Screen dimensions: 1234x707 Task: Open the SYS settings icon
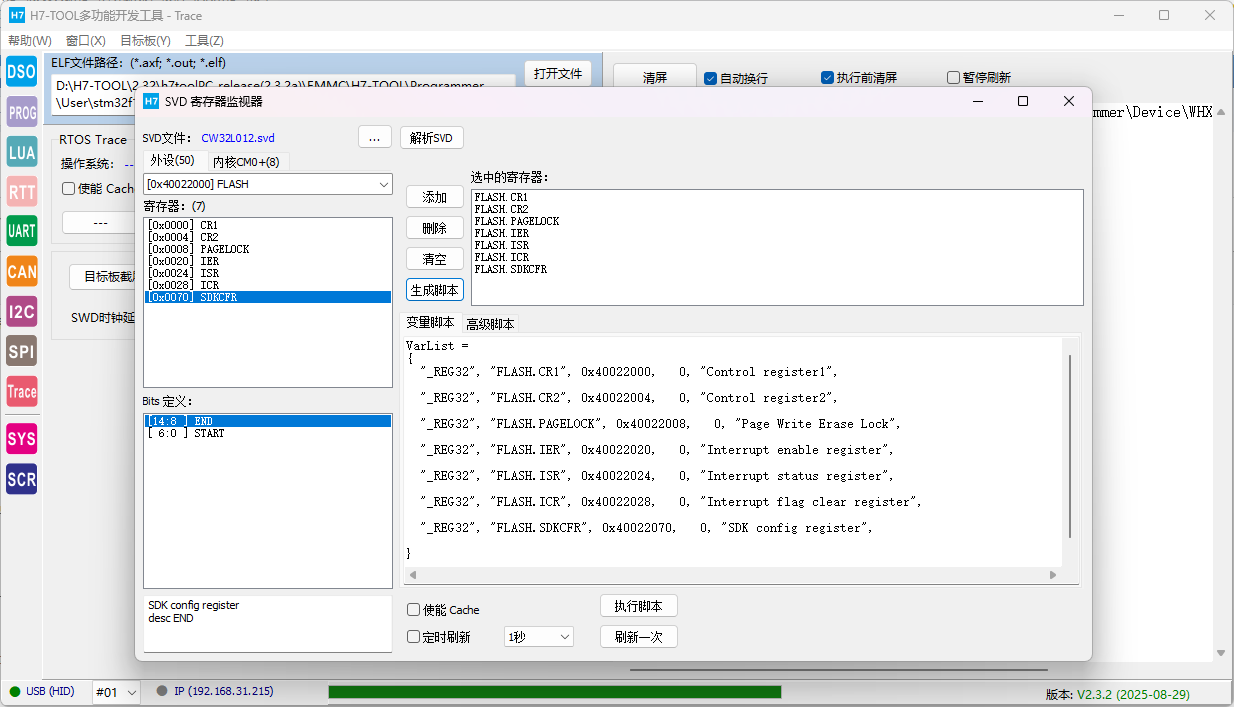point(22,439)
